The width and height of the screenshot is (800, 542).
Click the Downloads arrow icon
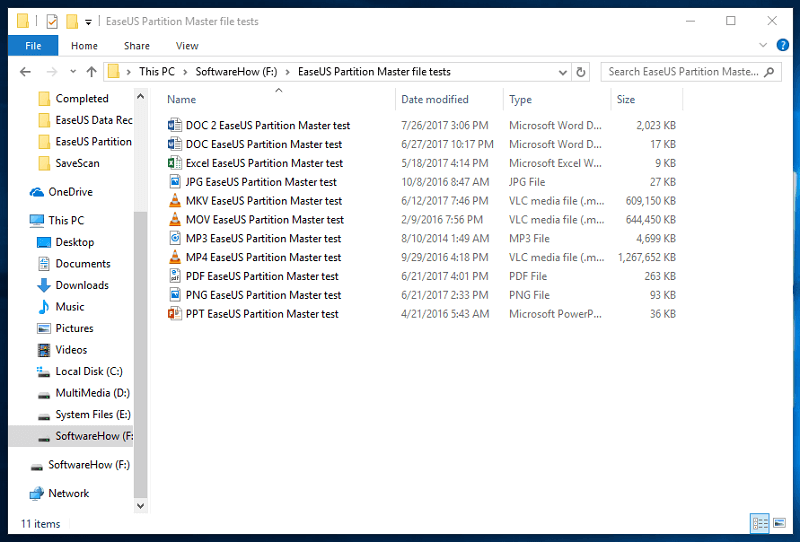click(x=44, y=285)
